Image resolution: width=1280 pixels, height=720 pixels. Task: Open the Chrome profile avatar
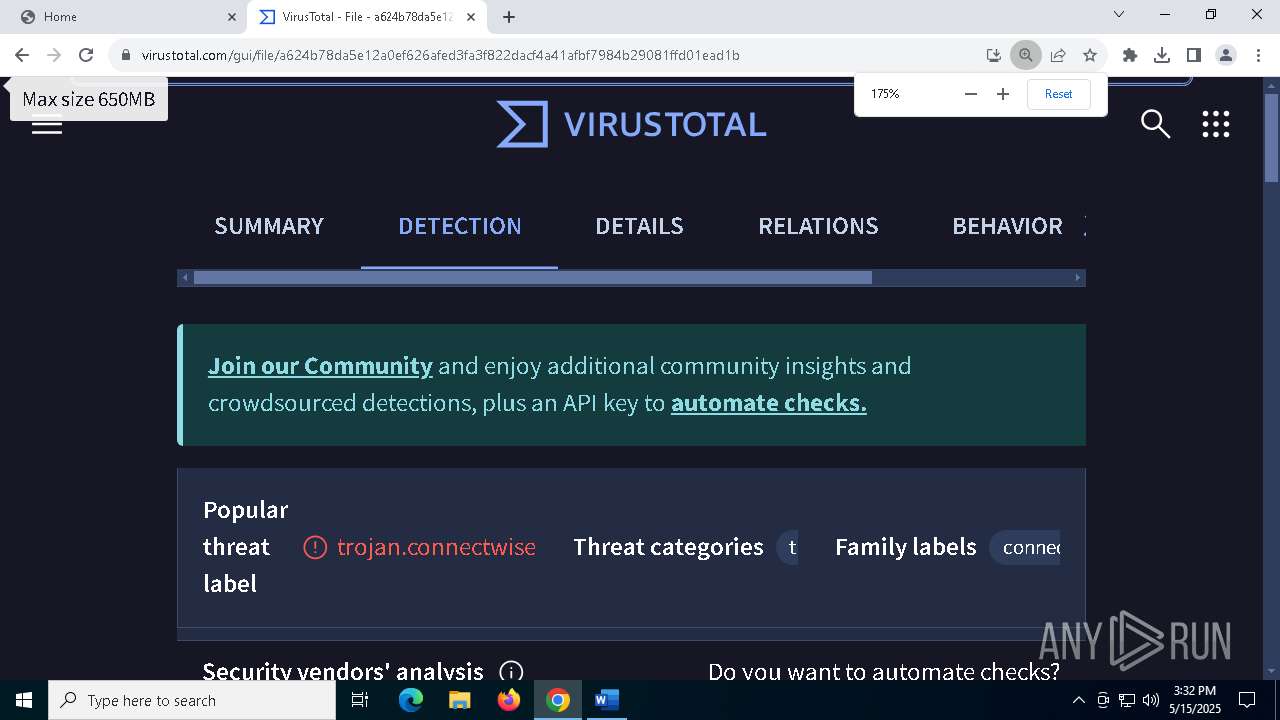tap(1226, 55)
